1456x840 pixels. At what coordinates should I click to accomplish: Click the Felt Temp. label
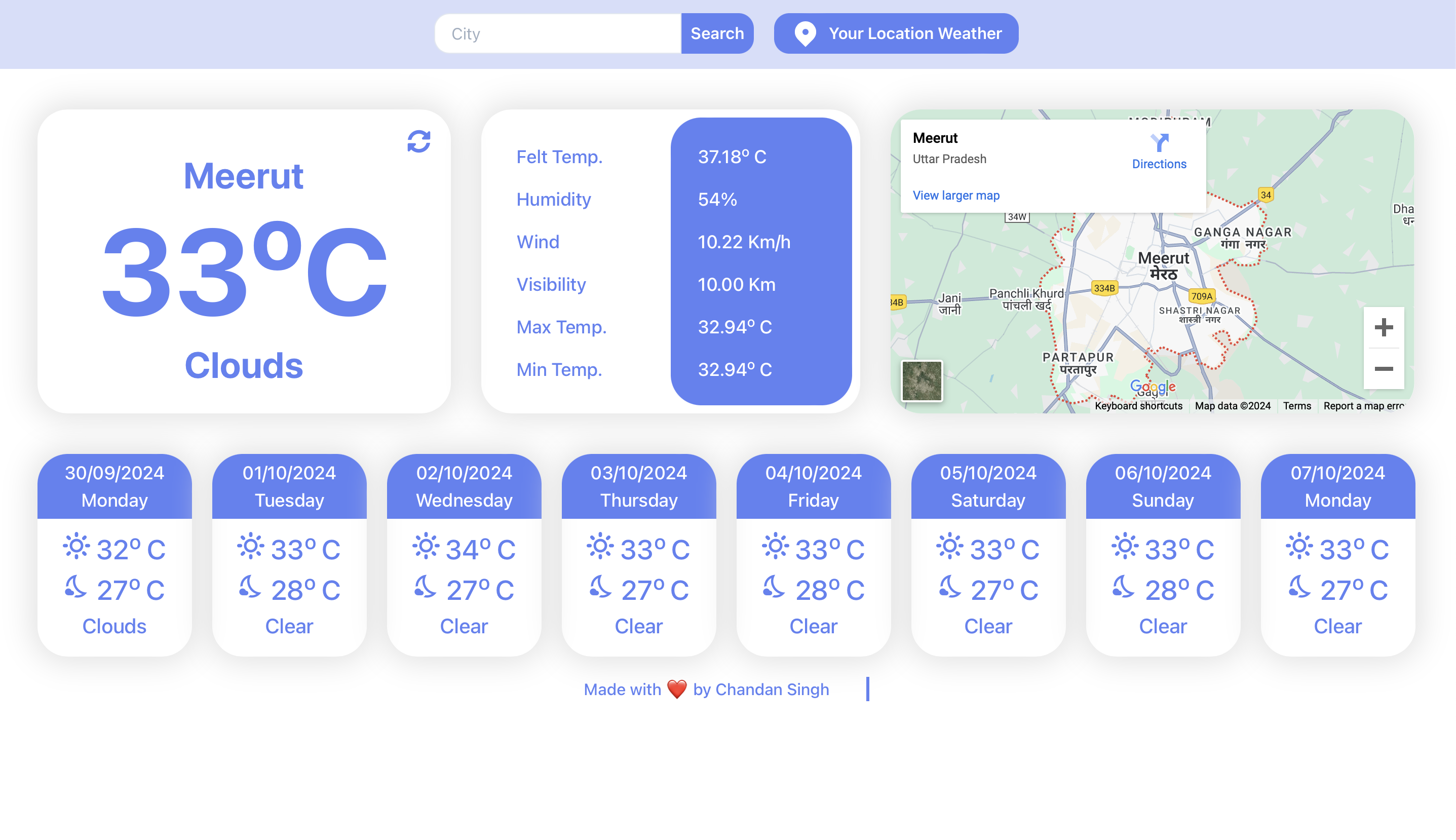(559, 157)
